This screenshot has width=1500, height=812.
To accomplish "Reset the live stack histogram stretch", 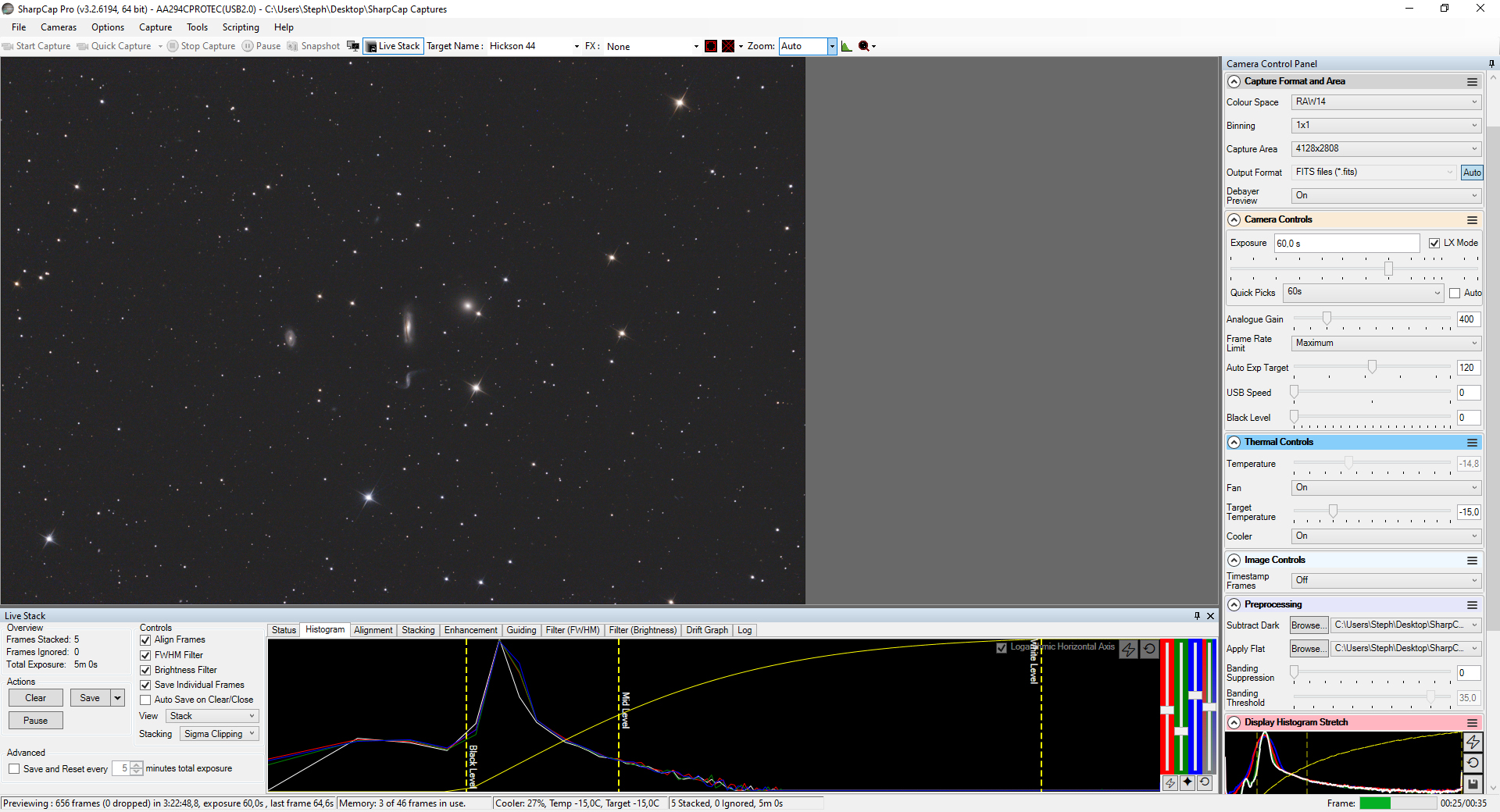I will 1149,649.
